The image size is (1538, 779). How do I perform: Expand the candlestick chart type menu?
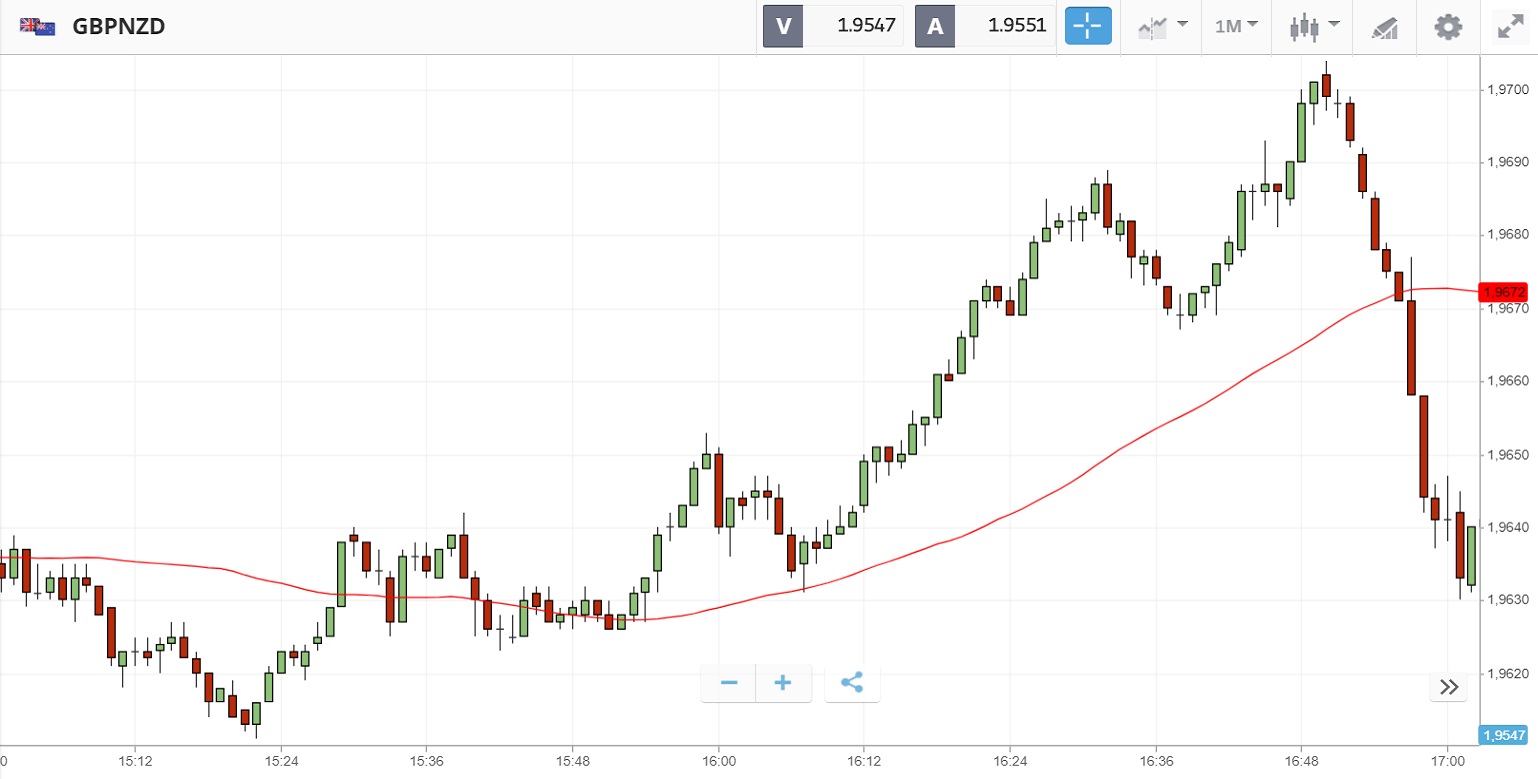tap(1313, 26)
